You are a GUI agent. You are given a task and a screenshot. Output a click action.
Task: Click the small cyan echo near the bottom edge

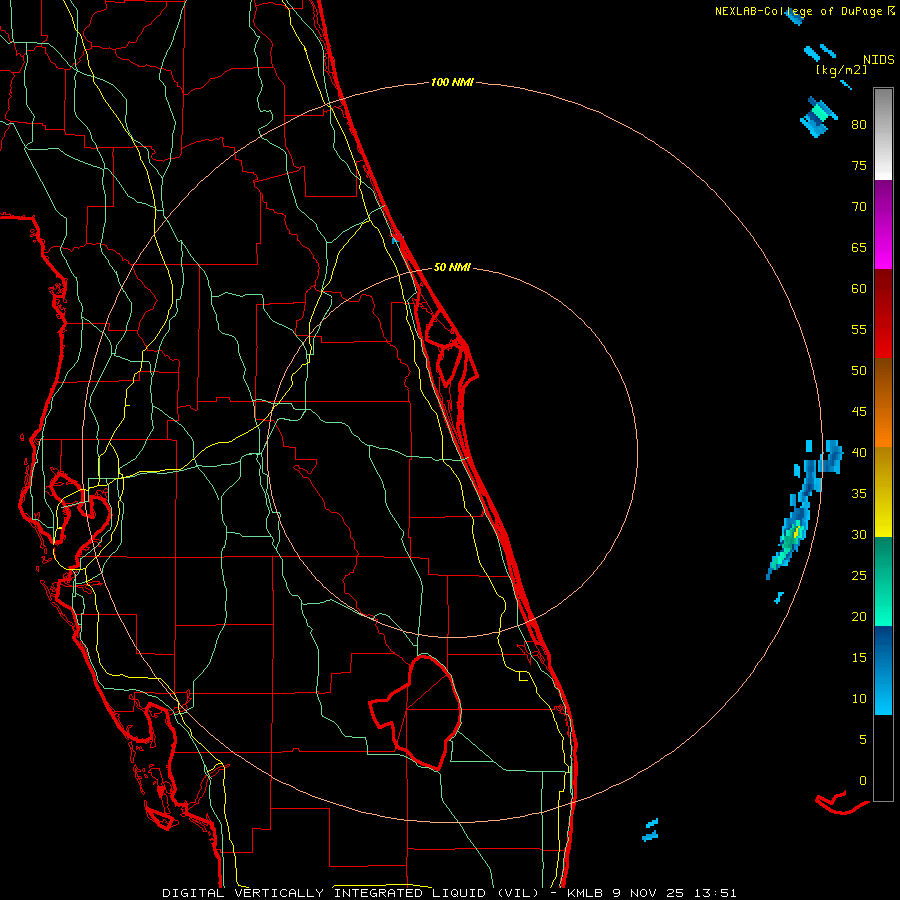[650, 830]
